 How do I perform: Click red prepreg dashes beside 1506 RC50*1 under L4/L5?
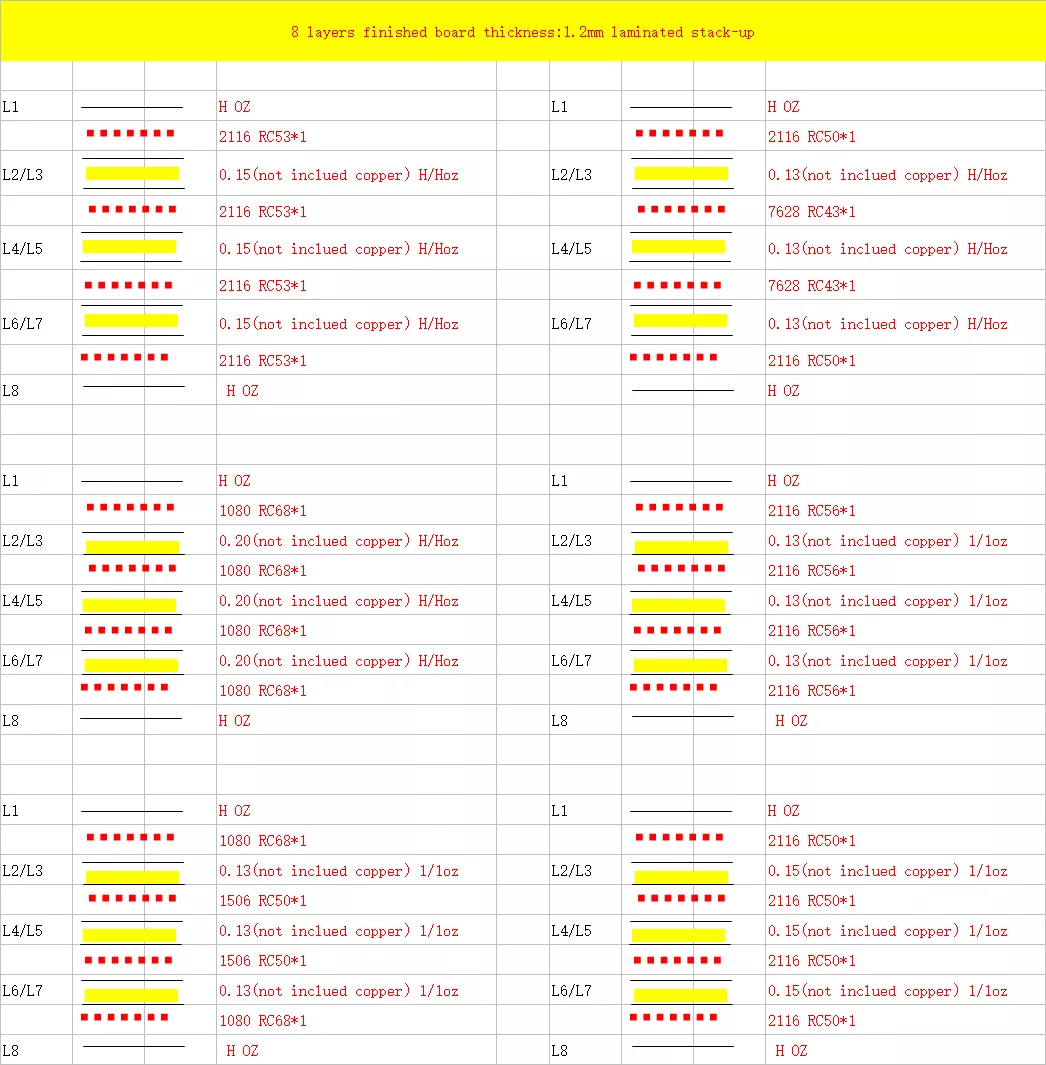pos(129,960)
